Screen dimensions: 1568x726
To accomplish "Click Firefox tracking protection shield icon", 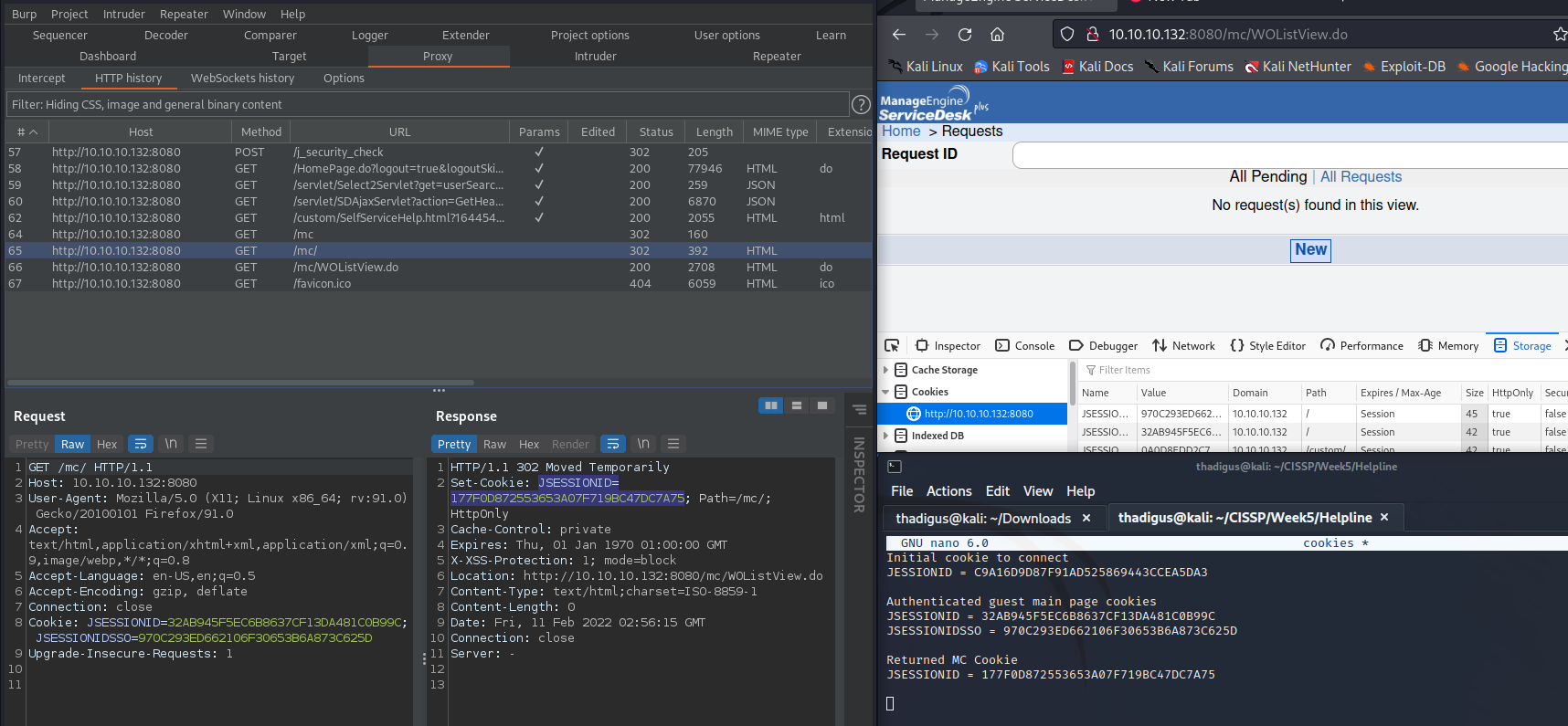I will pos(1066,35).
